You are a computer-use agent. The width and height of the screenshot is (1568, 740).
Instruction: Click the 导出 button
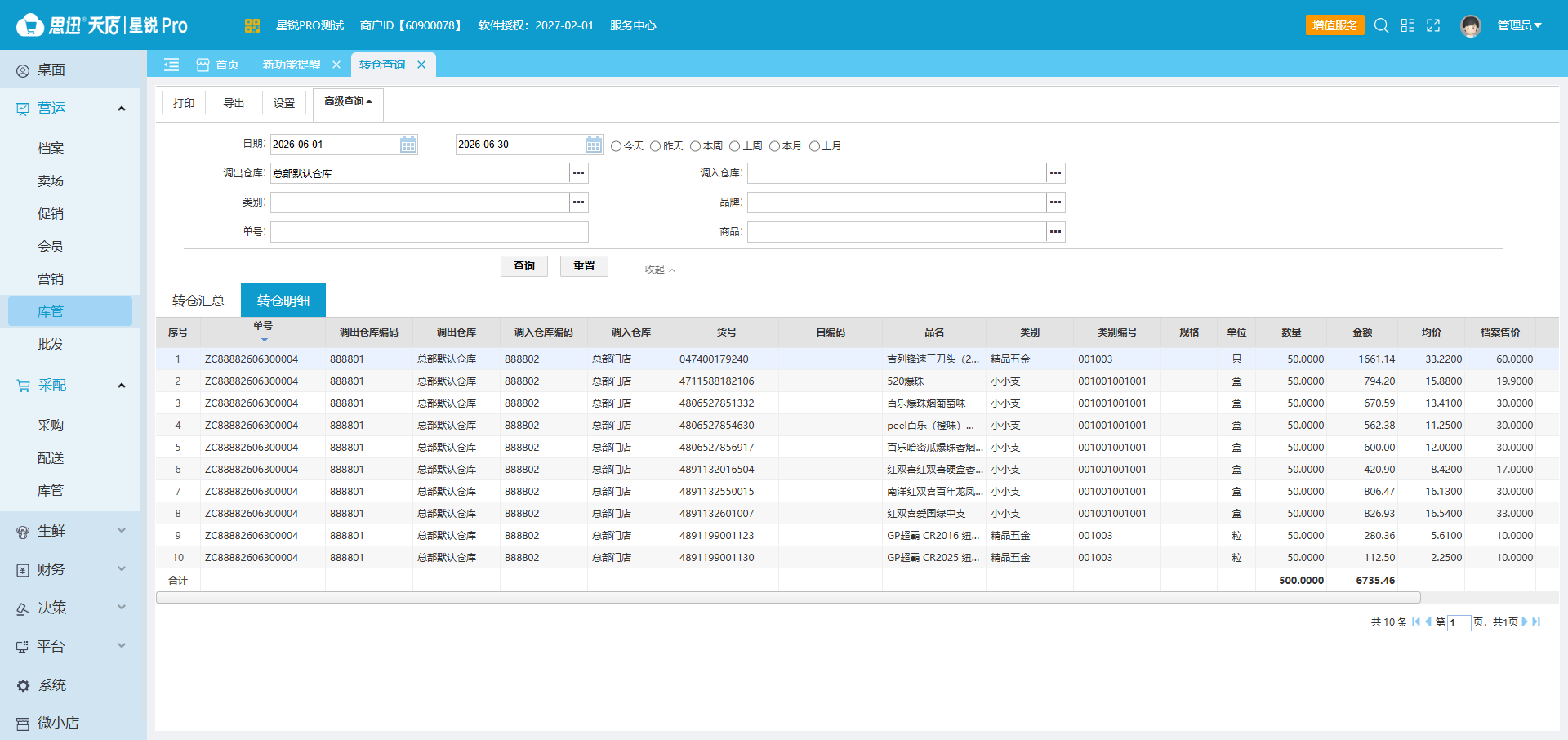coord(234,103)
